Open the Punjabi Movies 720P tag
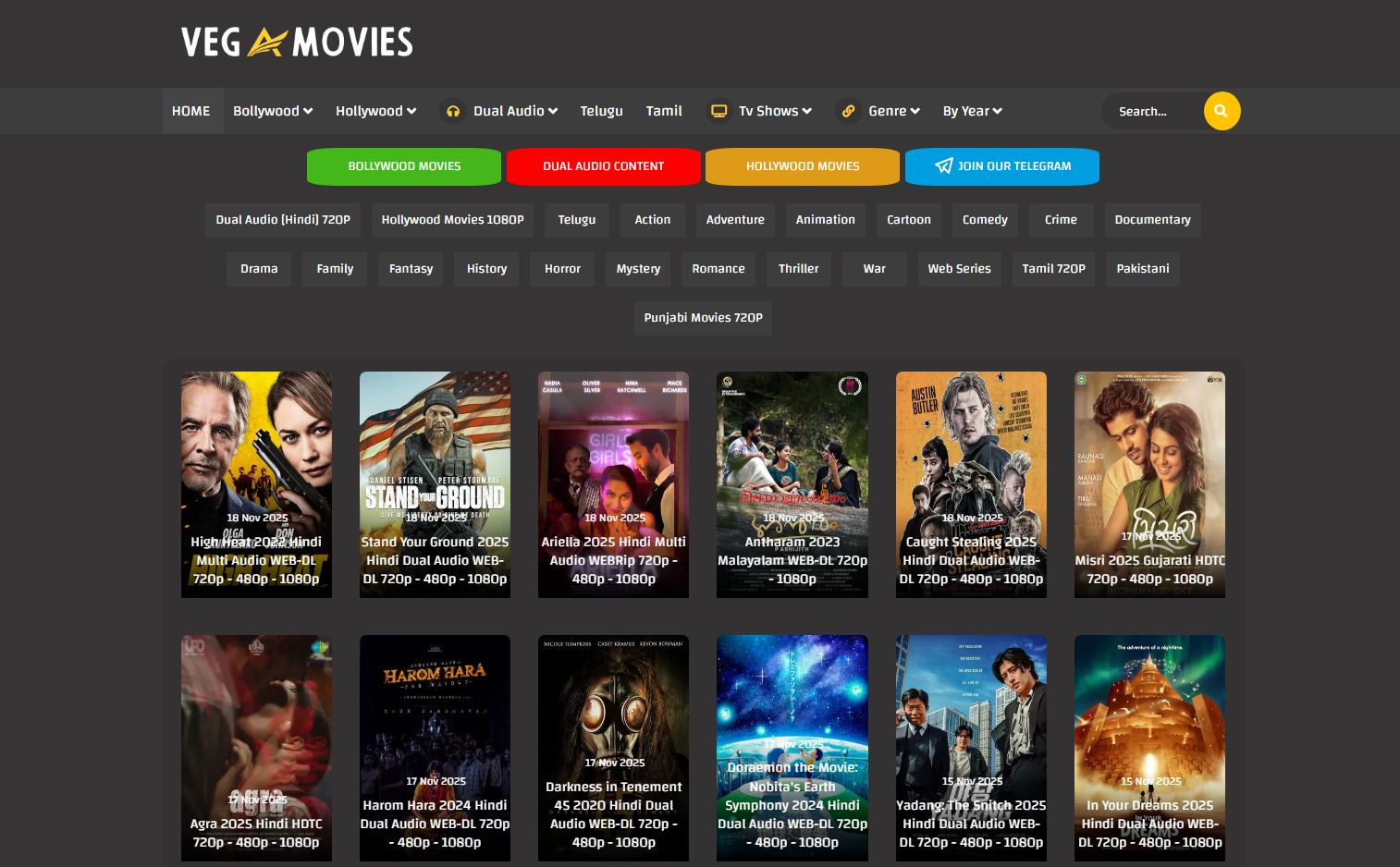 [x=703, y=318]
